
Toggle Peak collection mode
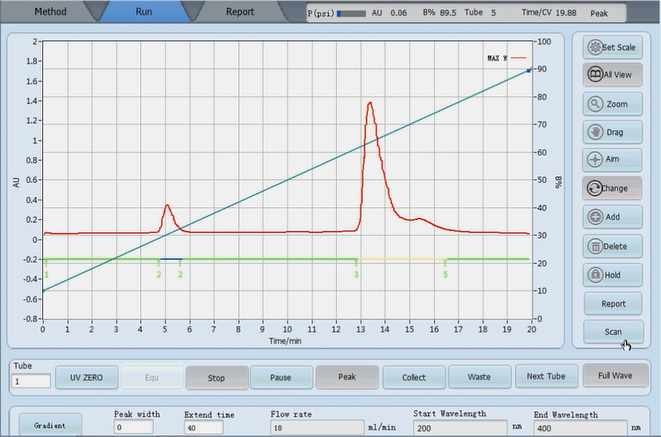pos(348,377)
